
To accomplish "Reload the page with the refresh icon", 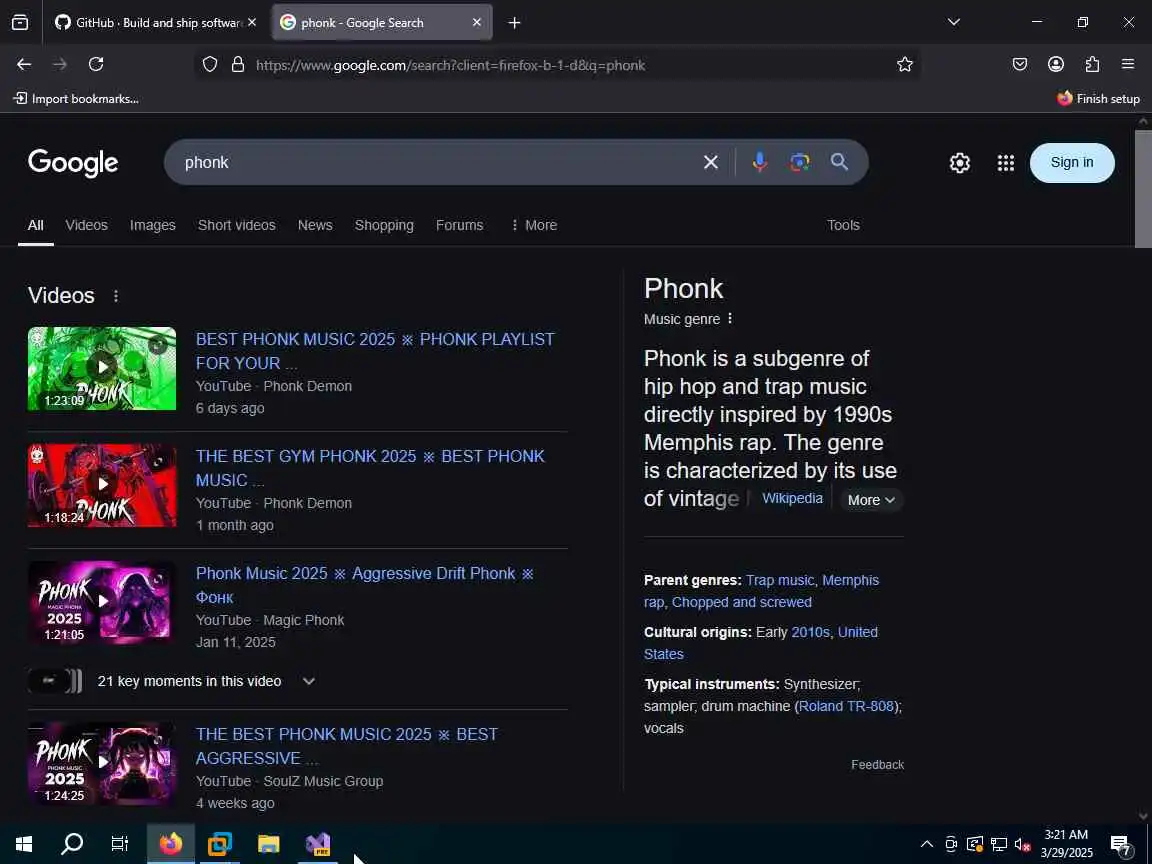I will pyautogui.click(x=96, y=65).
